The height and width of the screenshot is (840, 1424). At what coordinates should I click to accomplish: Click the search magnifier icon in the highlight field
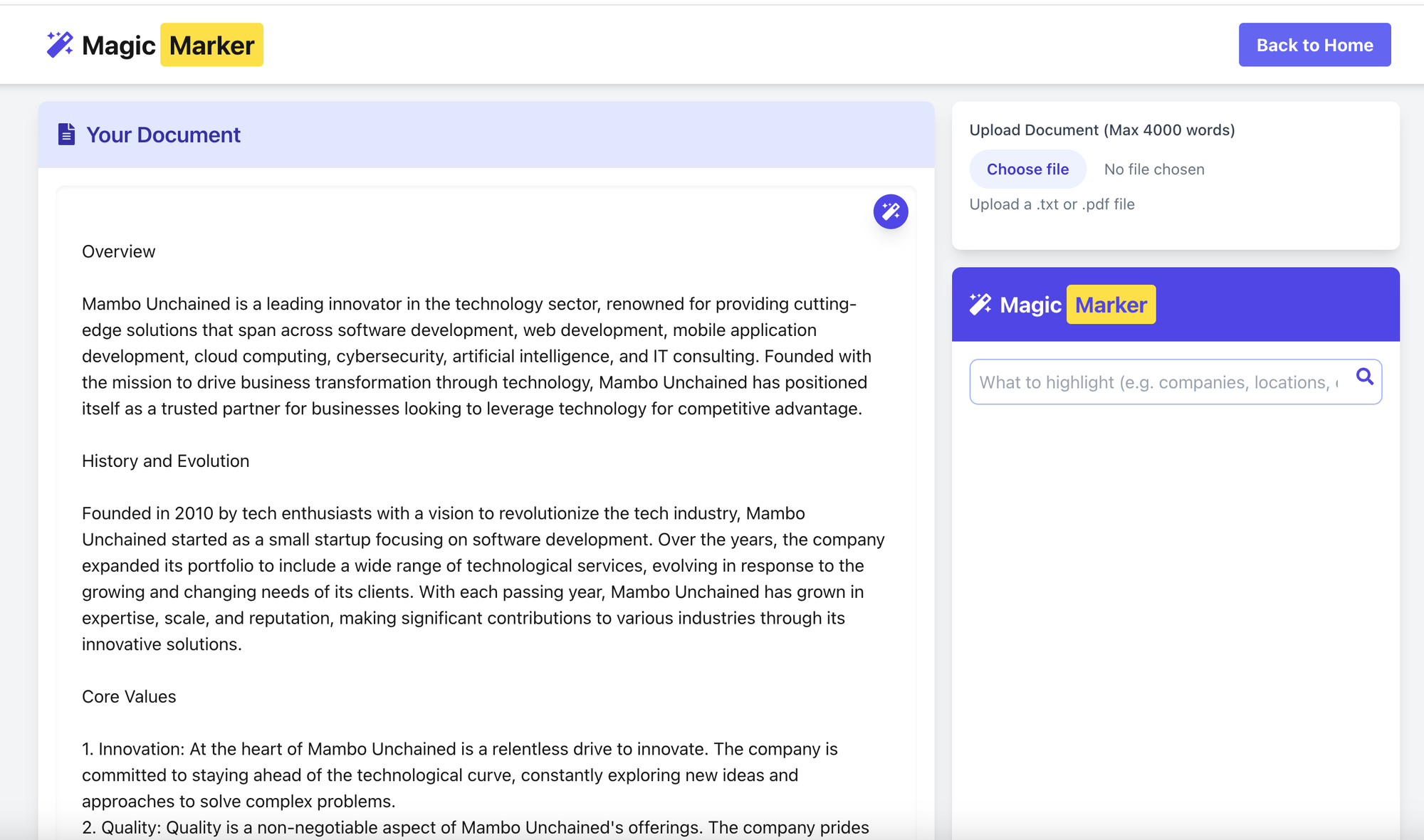(1364, 377)
